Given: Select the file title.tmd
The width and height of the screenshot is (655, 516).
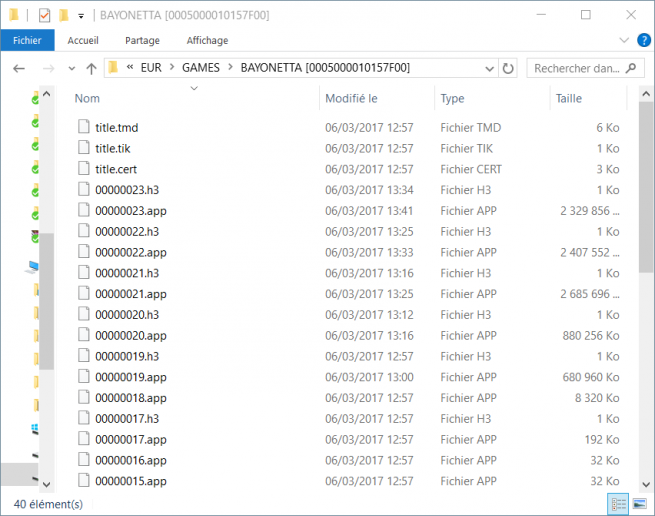Looking at the screenshot, I should pos(117,127).
